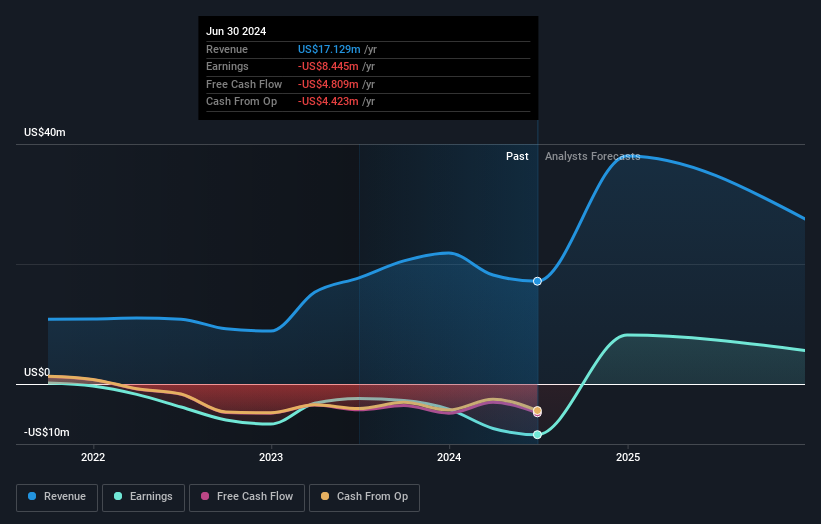Screen dimensions: 821x524
Task: Click the US$0 y-axis label
Action: 37,372
